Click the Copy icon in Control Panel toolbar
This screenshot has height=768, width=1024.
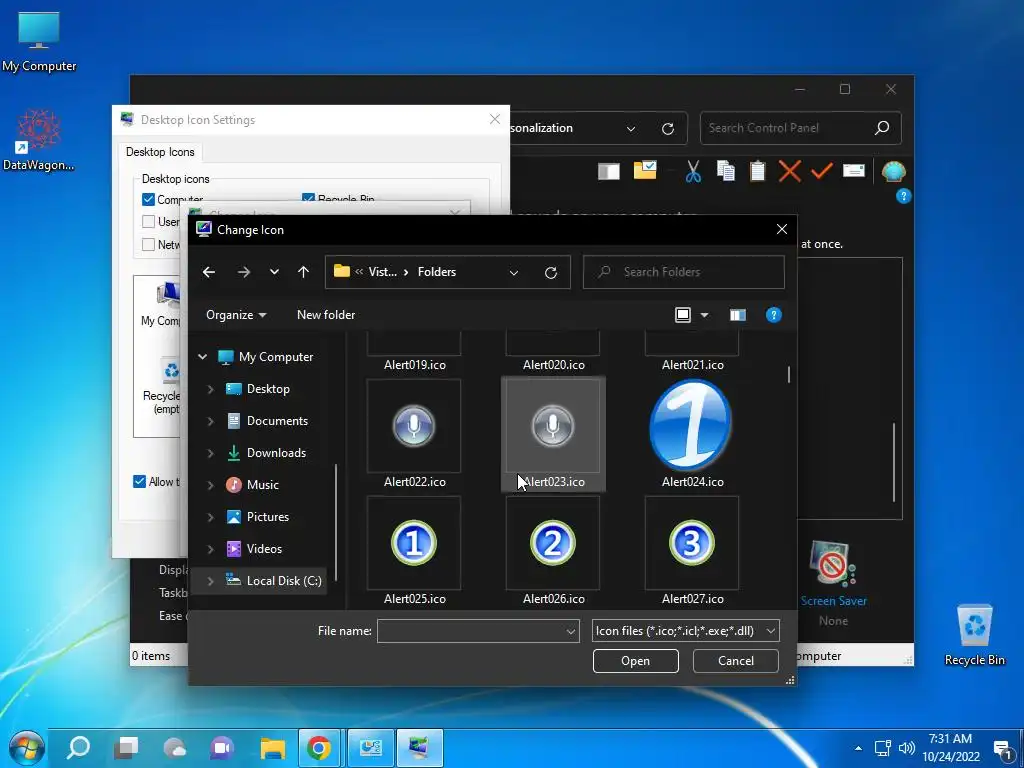tap(726, 171)
